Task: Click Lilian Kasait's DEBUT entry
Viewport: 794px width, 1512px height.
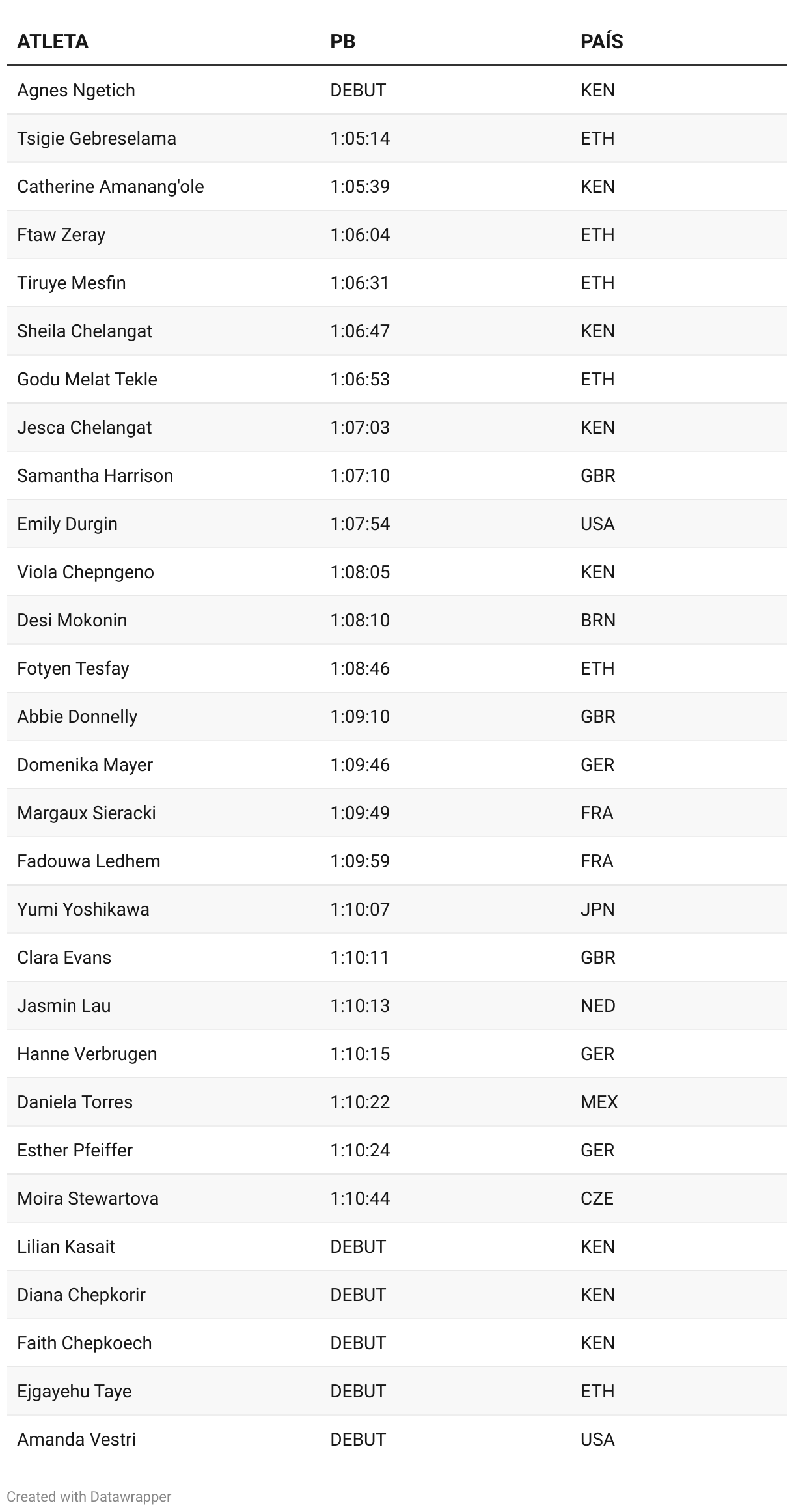Action: tap(358, 1247)
